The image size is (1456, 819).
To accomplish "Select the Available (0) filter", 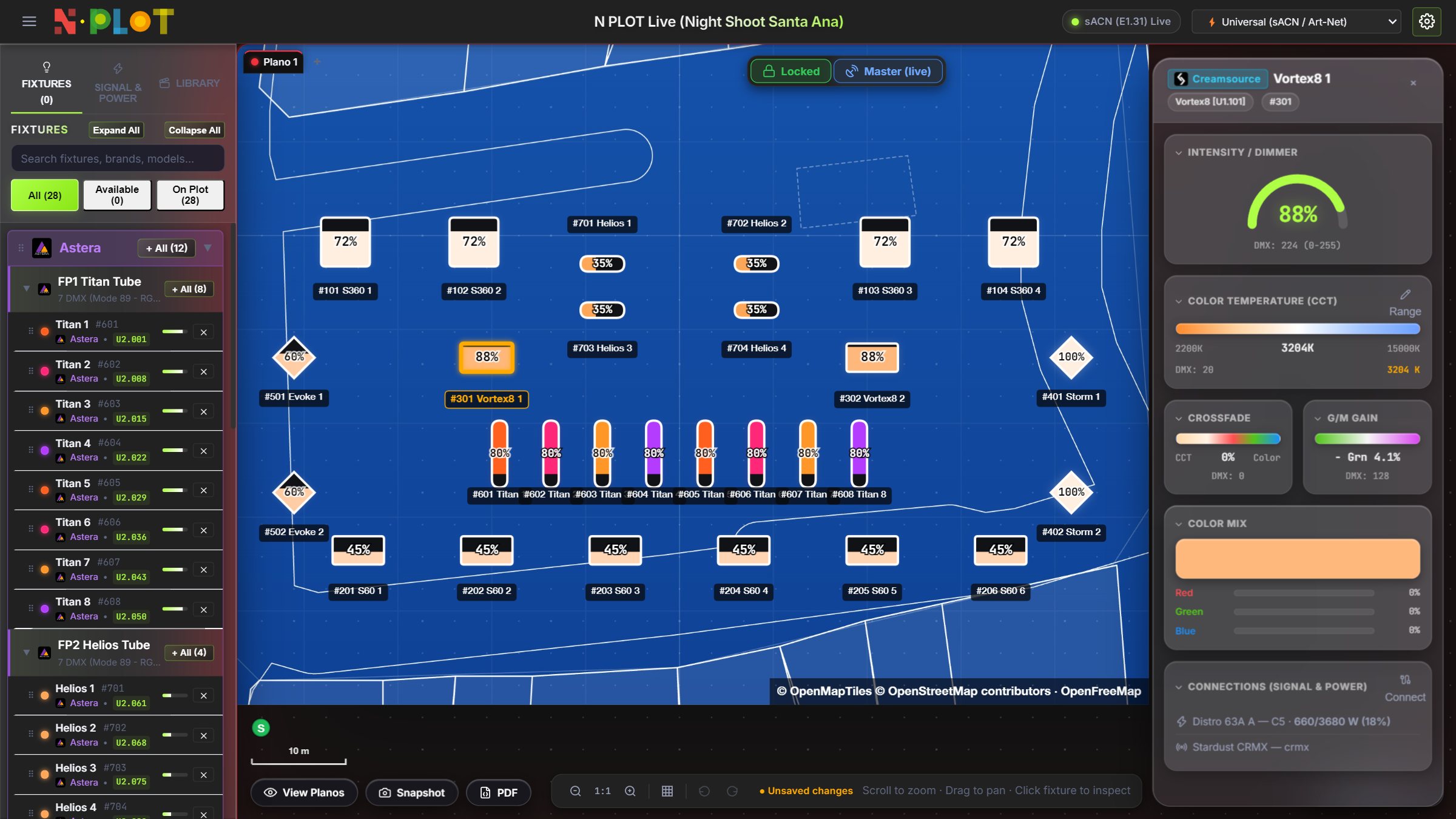I will tap(117, 195).
